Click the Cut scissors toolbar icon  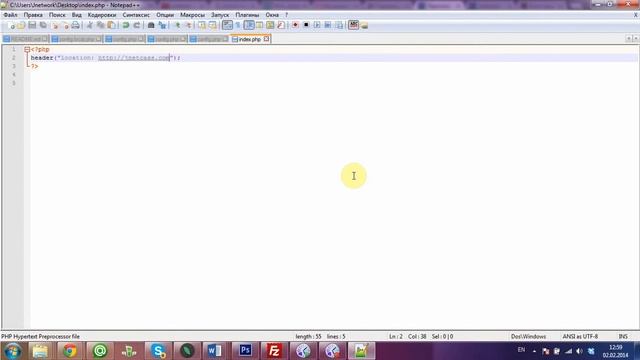pyautogui.click(x=89, y=25)
